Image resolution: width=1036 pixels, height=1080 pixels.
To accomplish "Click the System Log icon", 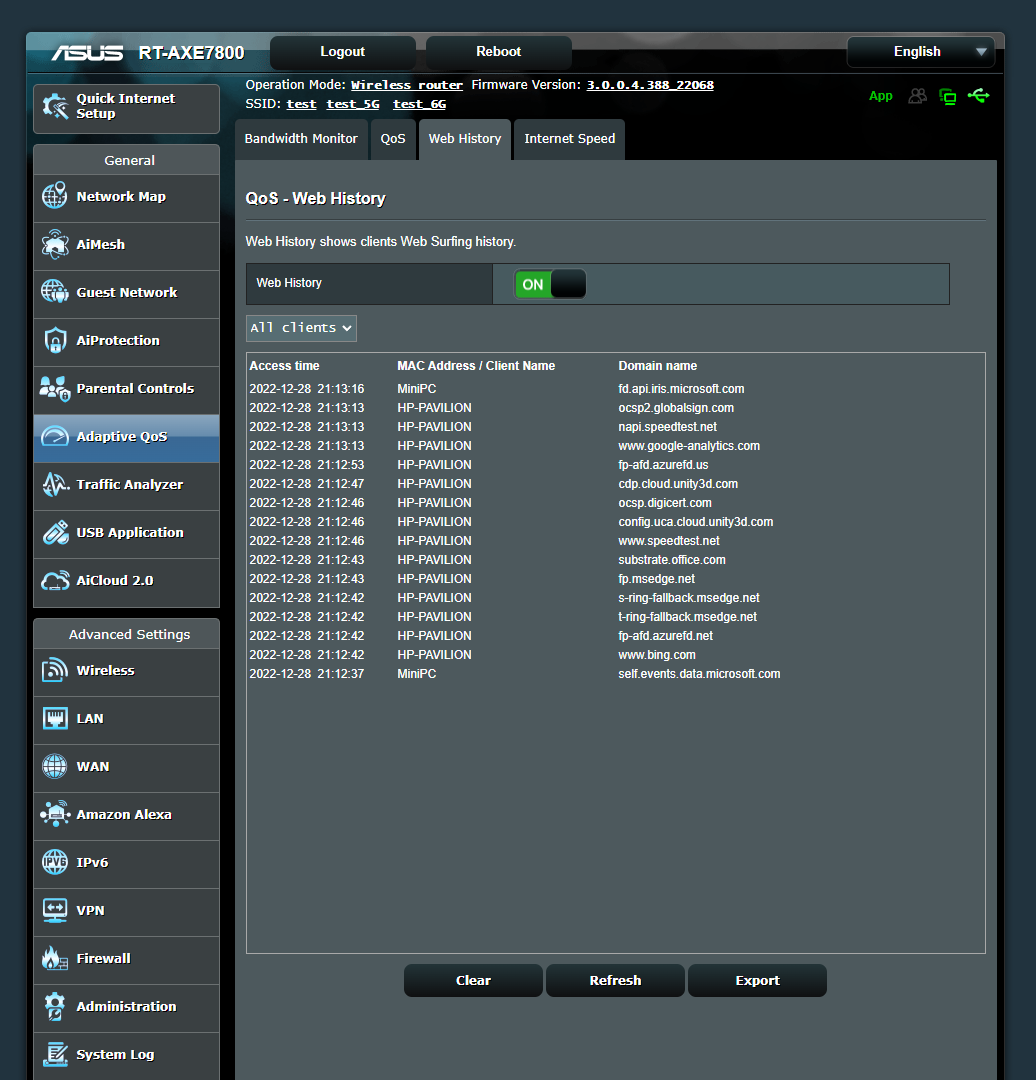I will click(x=55, y=1055).
